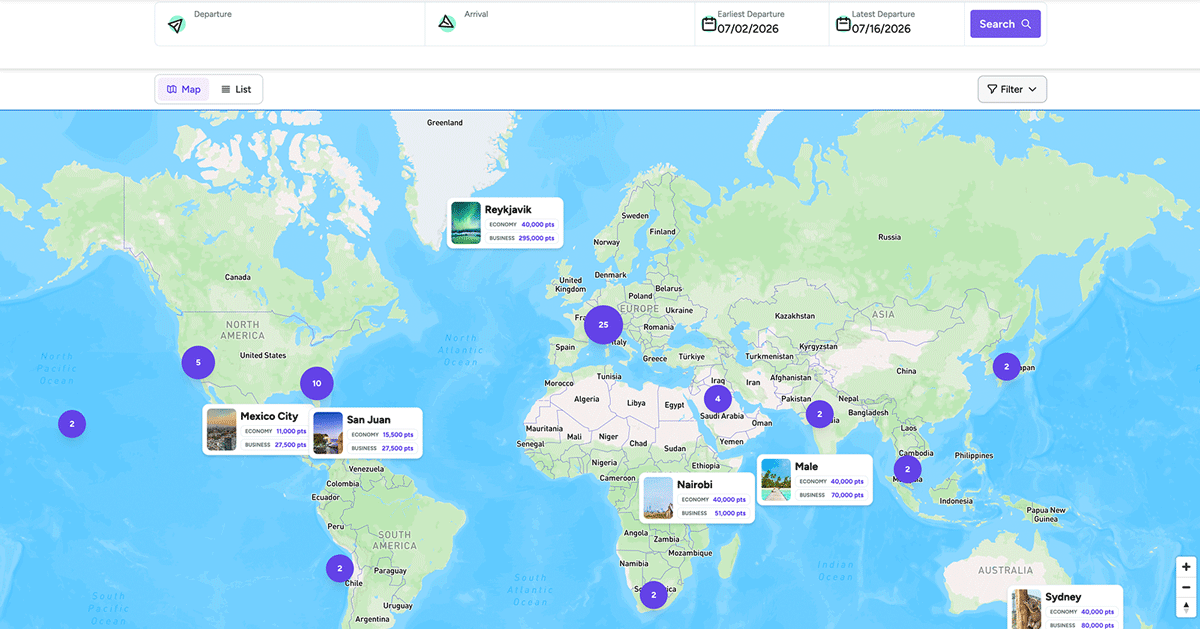This screenshot has width=1200, height=629.
Task: Open the Latest Departure calendar icon
Action: (x=843, y=23)
